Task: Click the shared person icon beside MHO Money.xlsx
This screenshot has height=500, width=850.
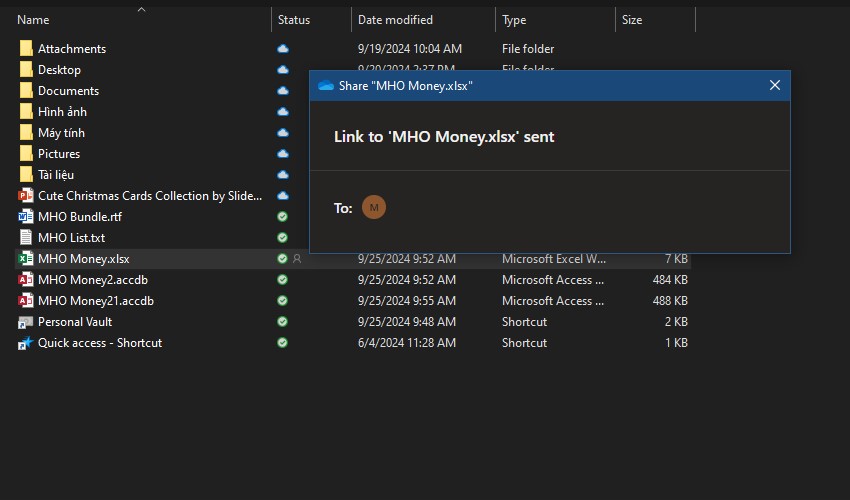Action: [x=296, y=259]
